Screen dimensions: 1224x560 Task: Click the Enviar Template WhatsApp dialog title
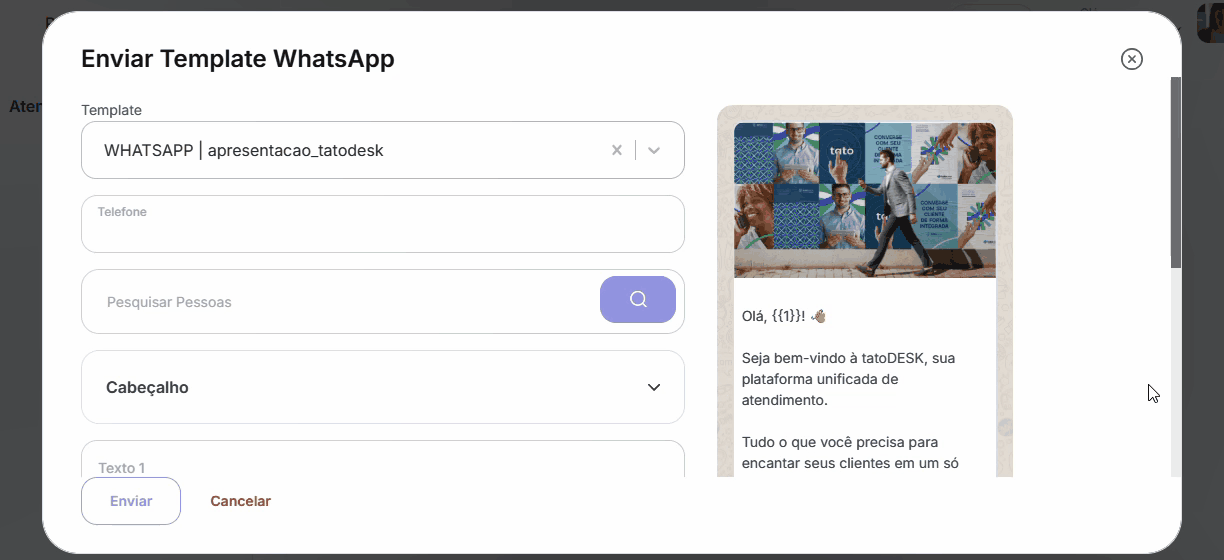pos(238,59)
